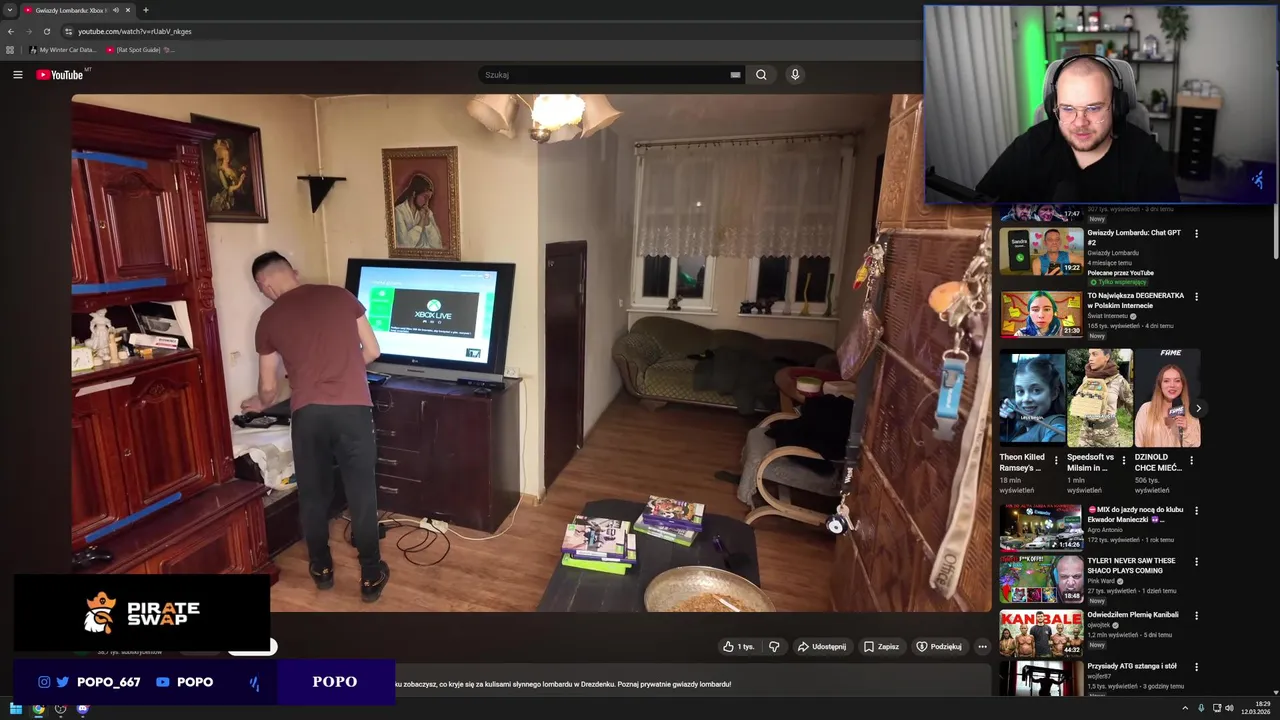Click the Chrome icon in taskbar
Viewport: 1280px width, 720px height.
click(38, 709)
